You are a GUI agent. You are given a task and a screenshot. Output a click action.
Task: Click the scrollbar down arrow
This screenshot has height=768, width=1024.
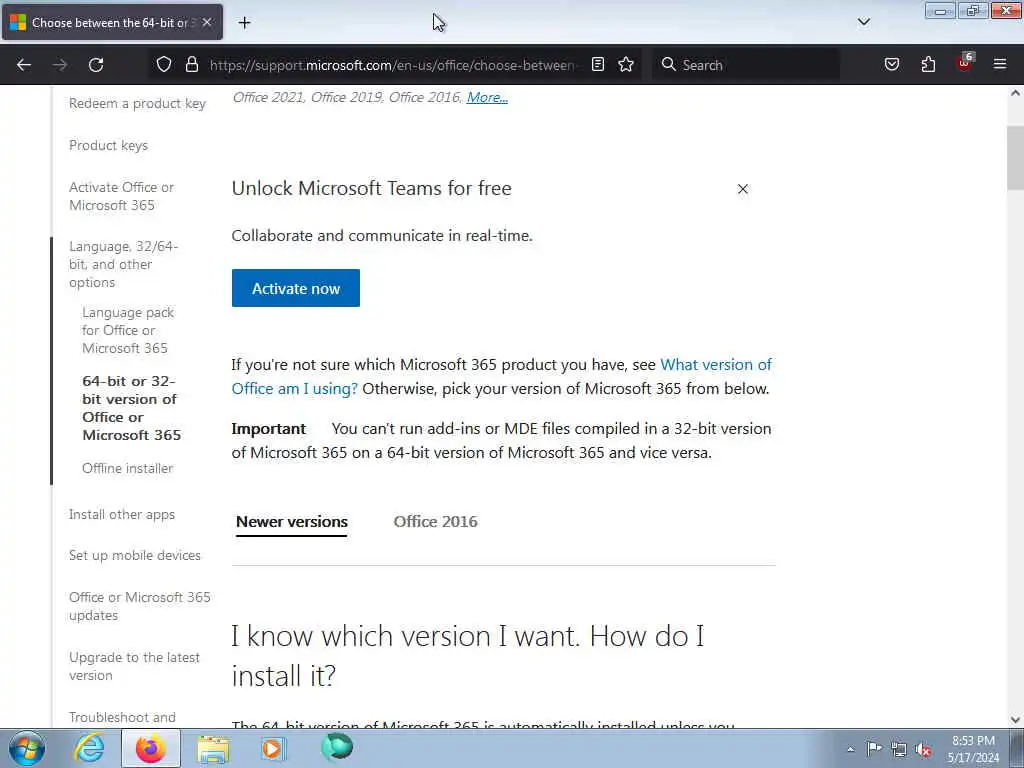pos(1016,720)
